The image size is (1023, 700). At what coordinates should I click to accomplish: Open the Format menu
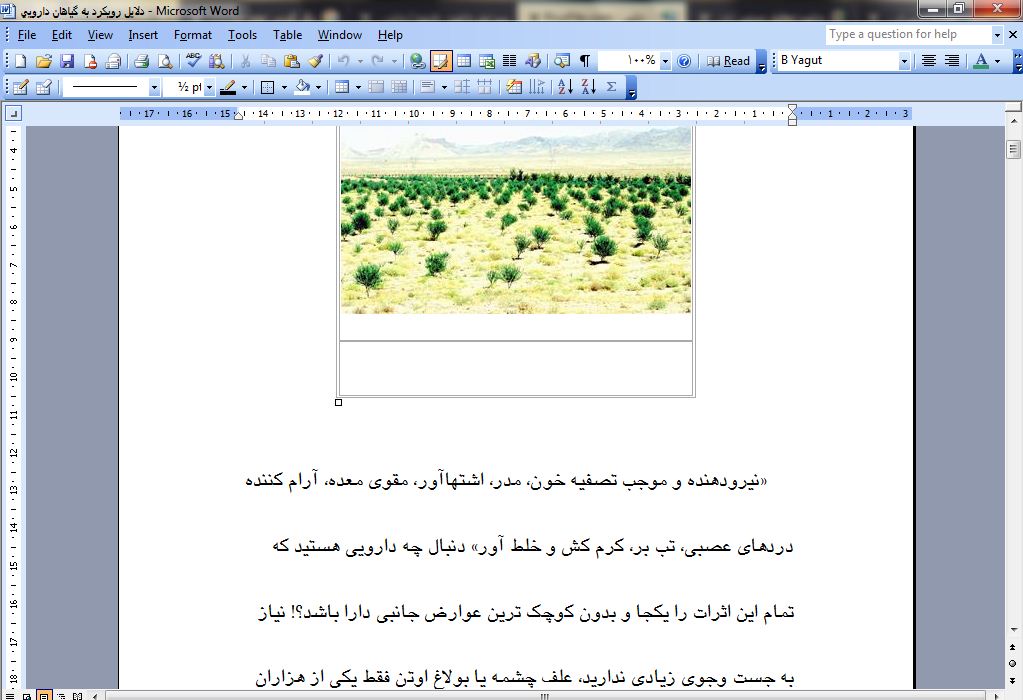(x=192, y=35)
